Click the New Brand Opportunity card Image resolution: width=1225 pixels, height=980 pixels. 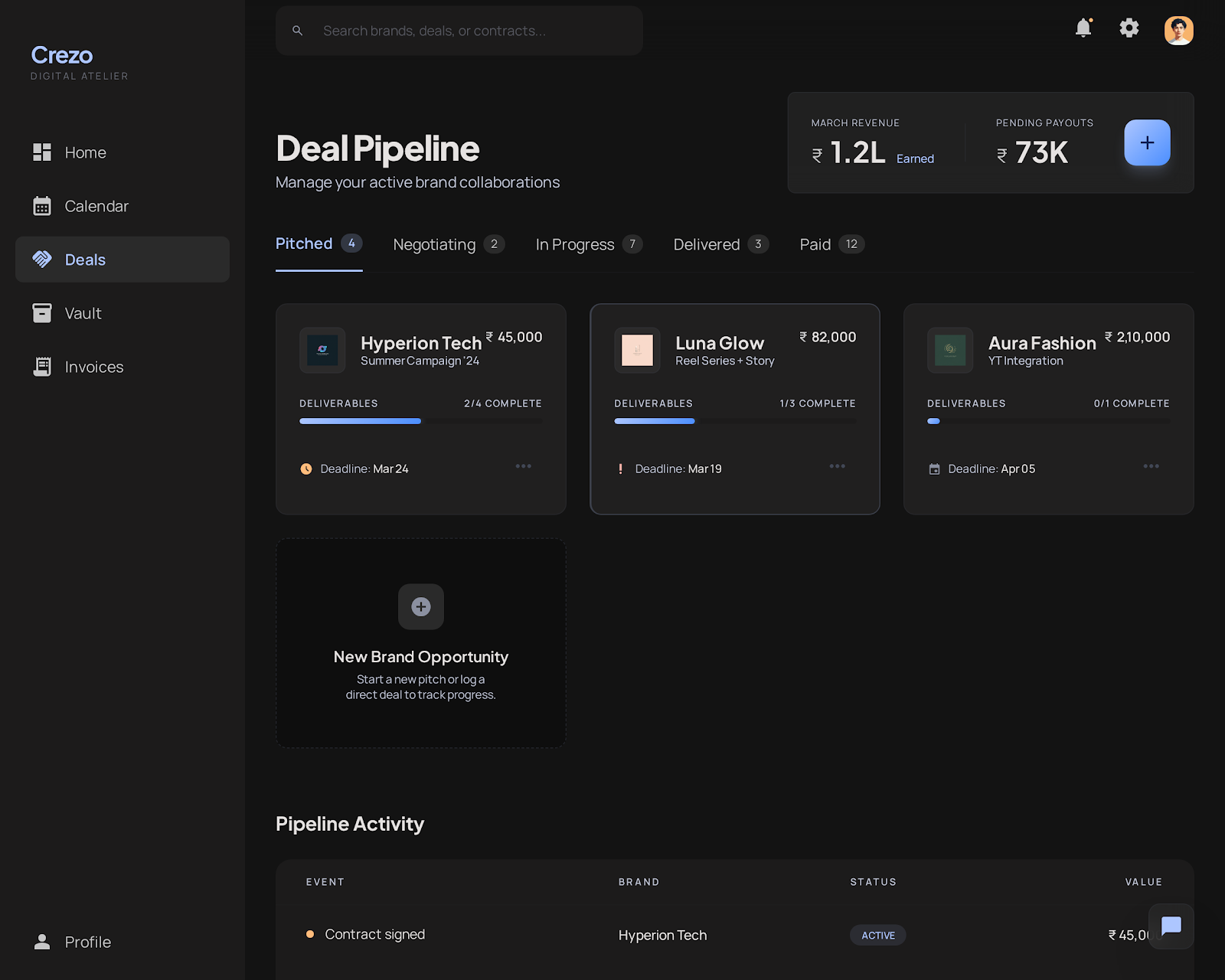pyautogui.click(x=420, y=643)
